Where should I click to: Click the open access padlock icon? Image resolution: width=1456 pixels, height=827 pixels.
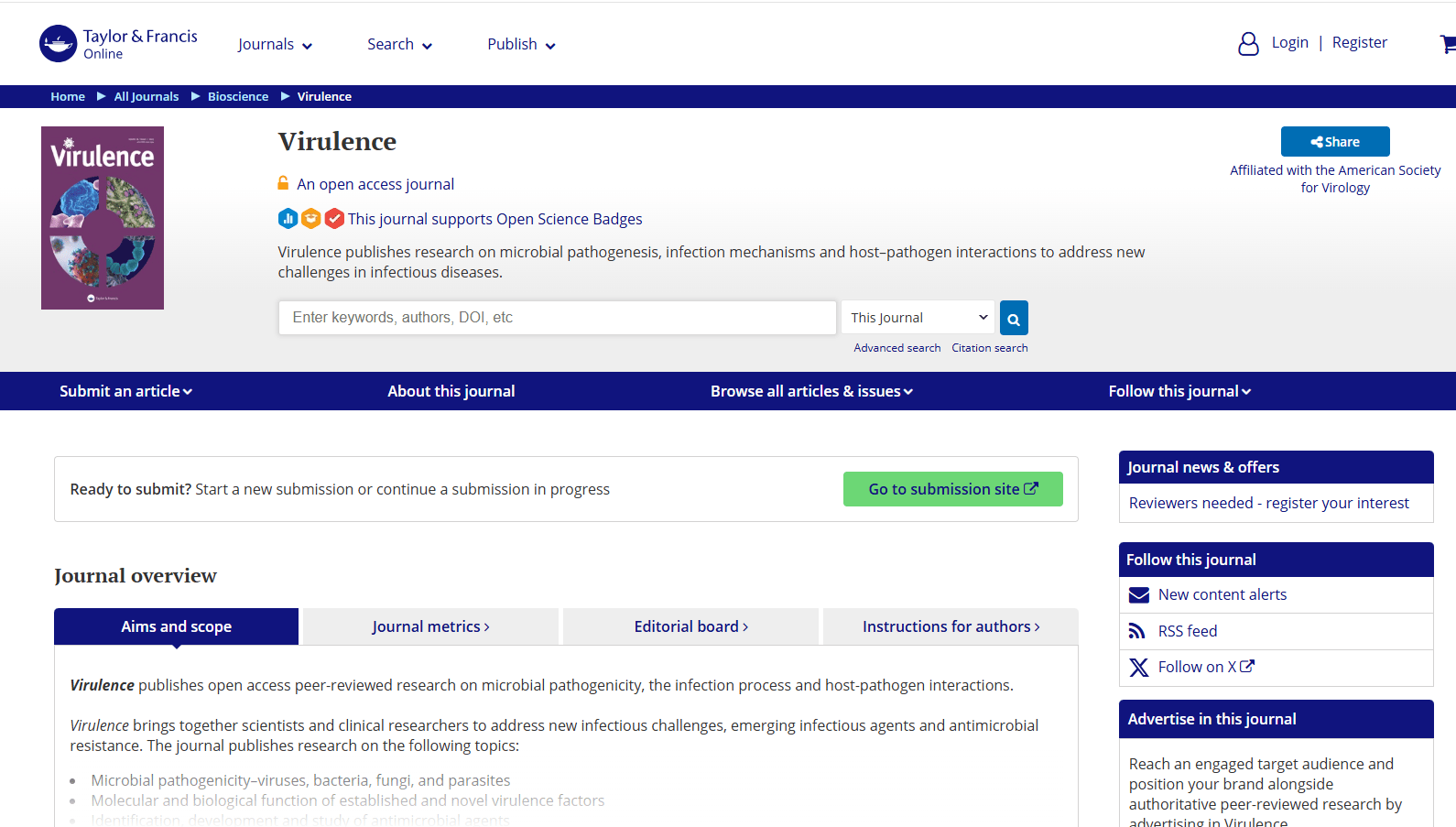coord(284,183)
